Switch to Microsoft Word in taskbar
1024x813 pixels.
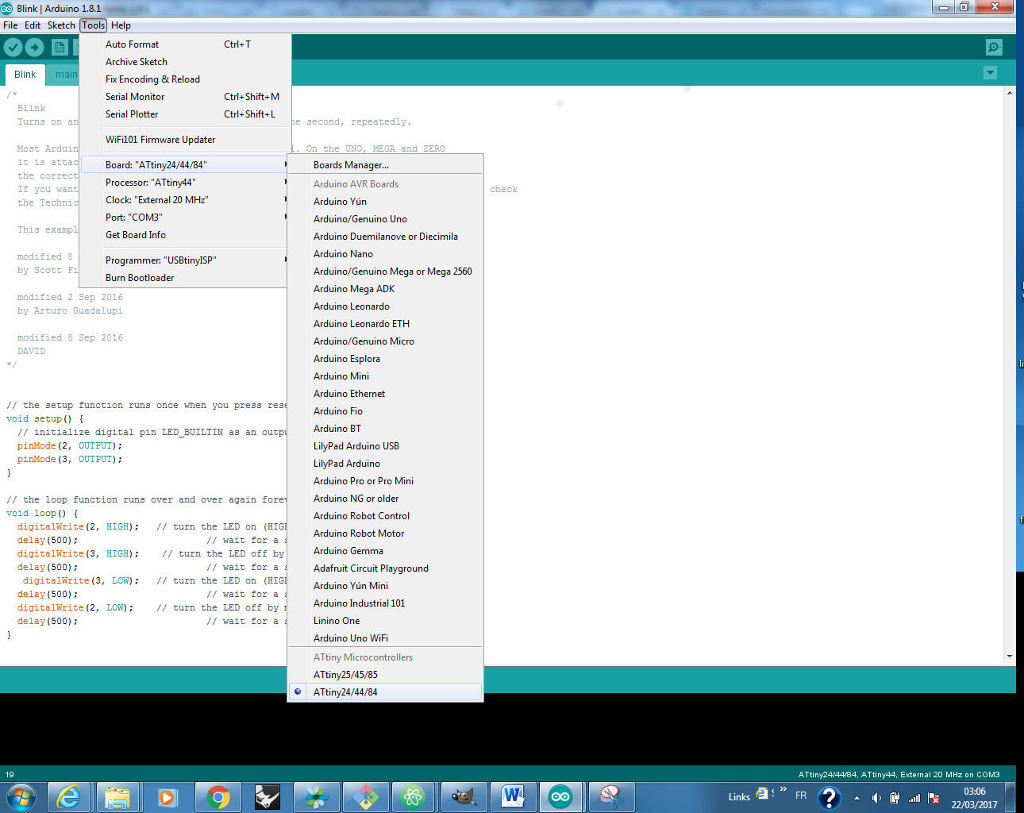513,797
